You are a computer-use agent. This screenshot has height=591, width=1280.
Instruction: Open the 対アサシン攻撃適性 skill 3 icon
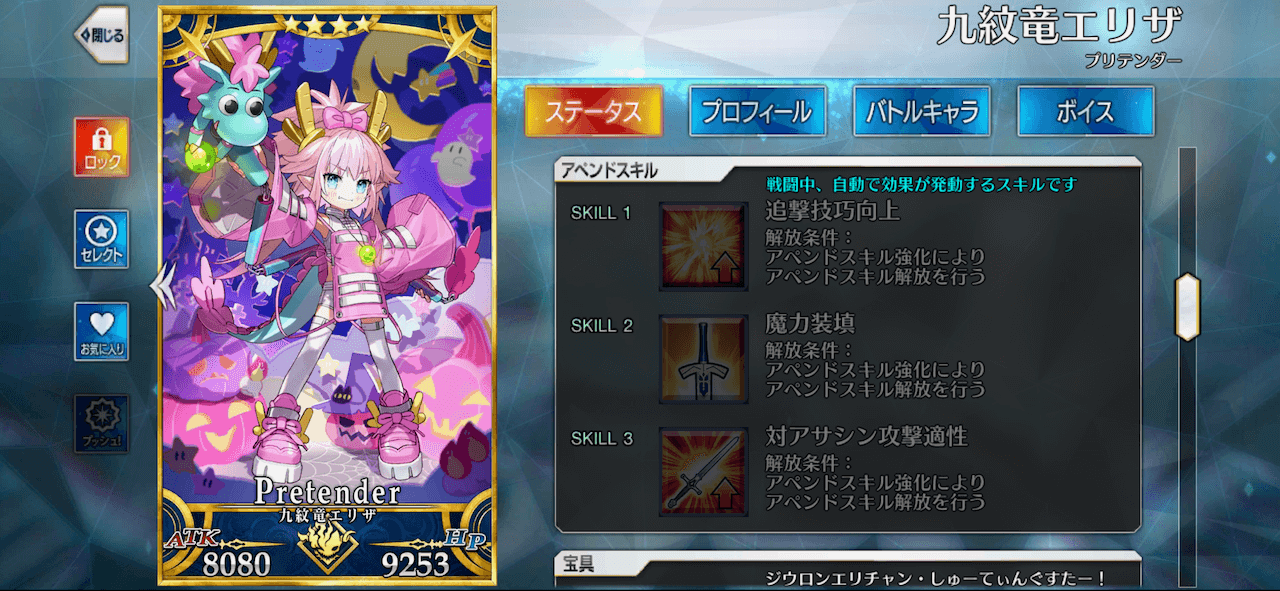click(703, 472)
